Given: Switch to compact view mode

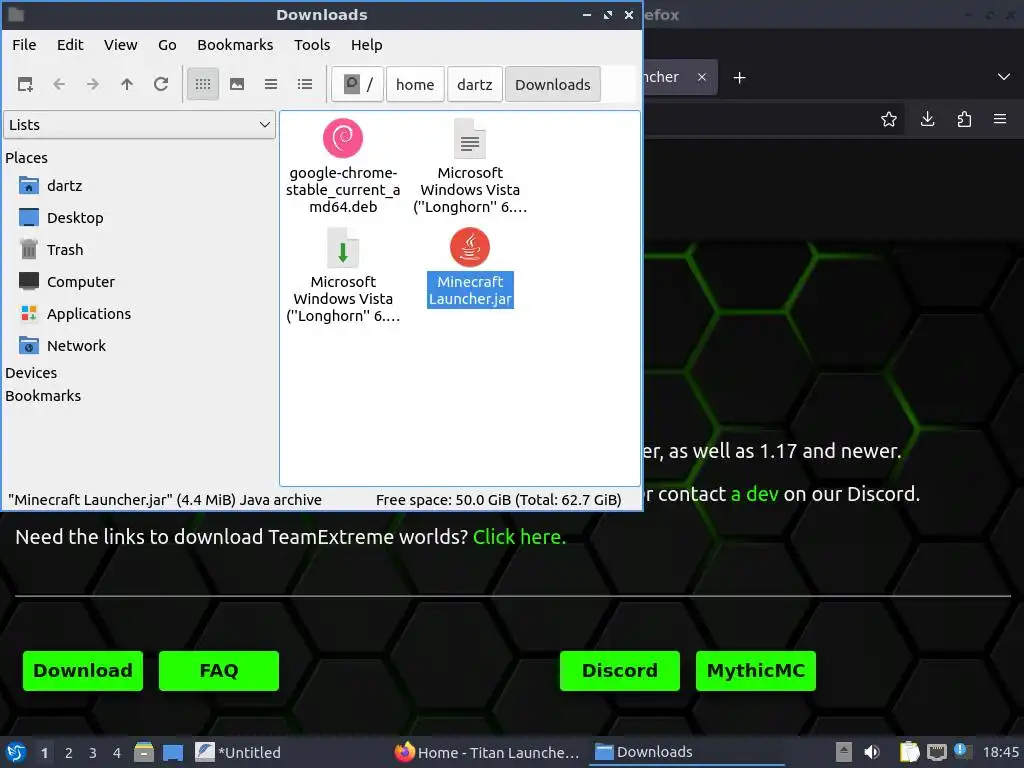Looking at the screenshot, I should [271, 84].
